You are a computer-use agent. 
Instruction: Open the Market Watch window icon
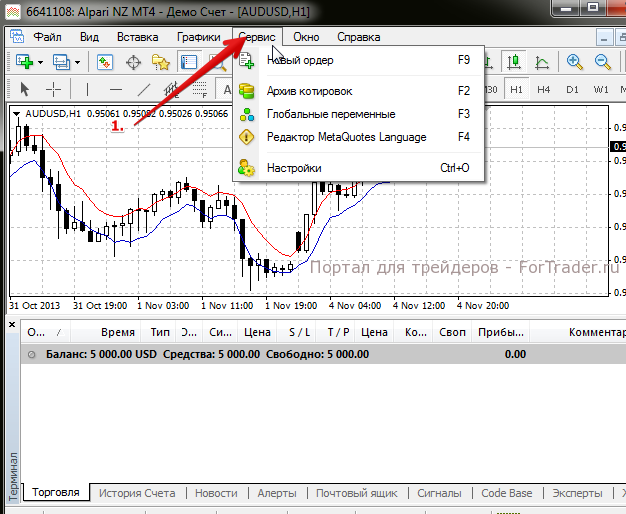pyautogui.click(x=105, y=62)
